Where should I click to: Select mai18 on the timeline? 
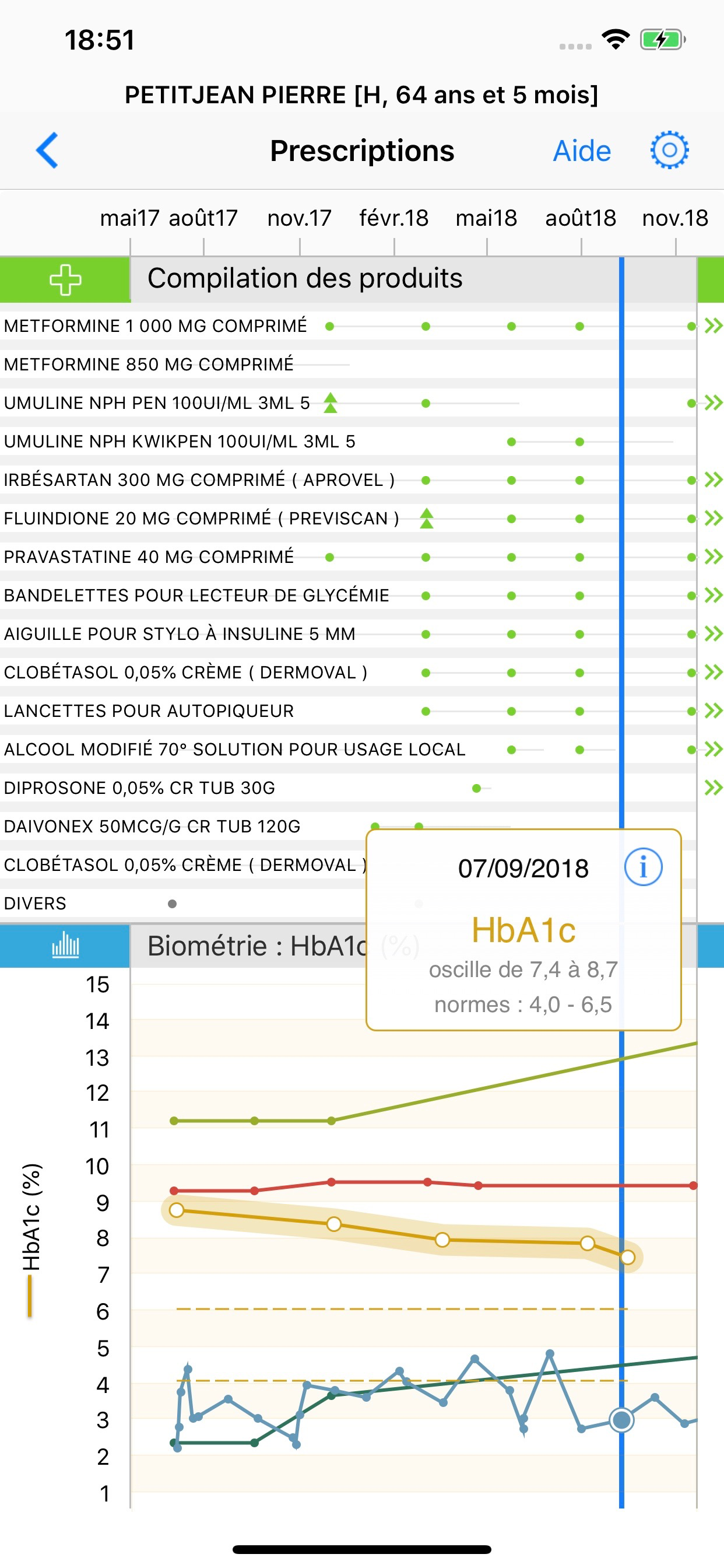(x=486, y=219)
